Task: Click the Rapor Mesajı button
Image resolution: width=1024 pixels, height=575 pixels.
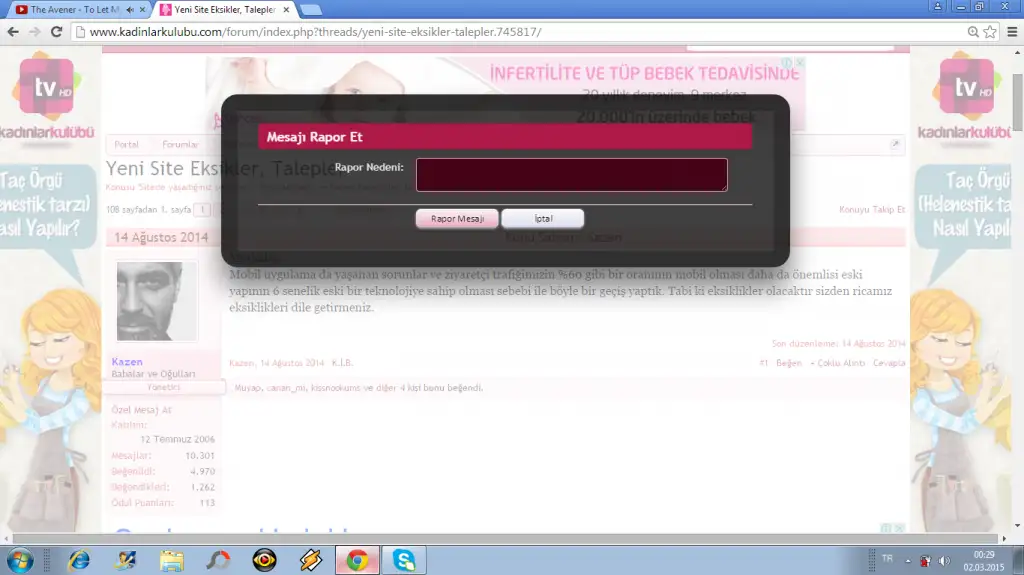Action: pos(457,219)
